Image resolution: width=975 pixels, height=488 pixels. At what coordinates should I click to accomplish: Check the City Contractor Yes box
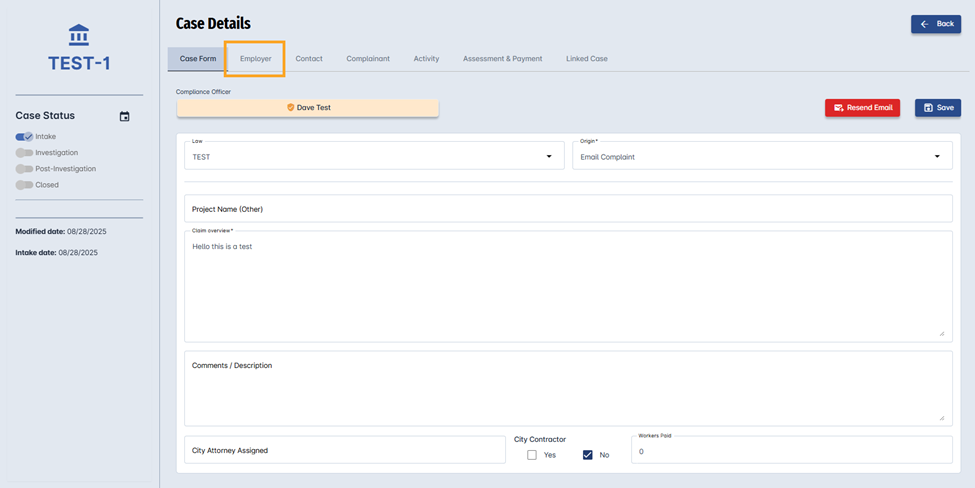(x=532, y=455)
